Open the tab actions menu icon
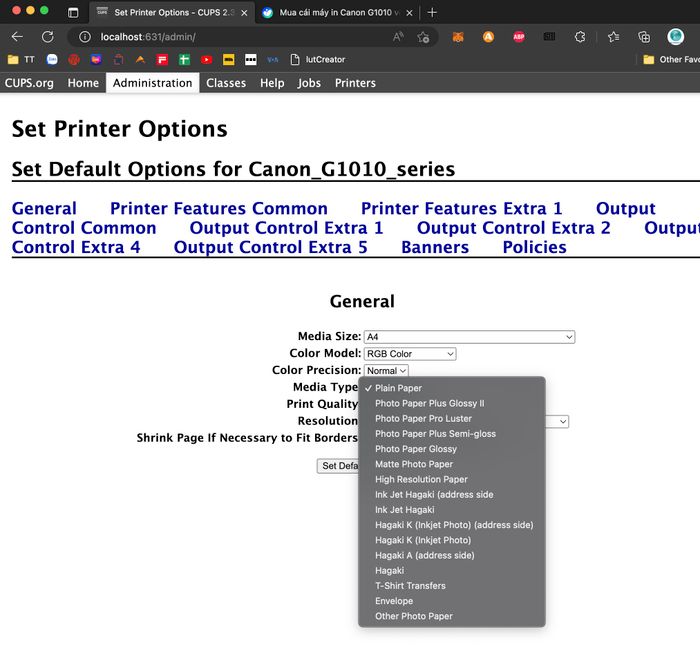The width and height of the screenshot is (700, 654). point(73,12)
